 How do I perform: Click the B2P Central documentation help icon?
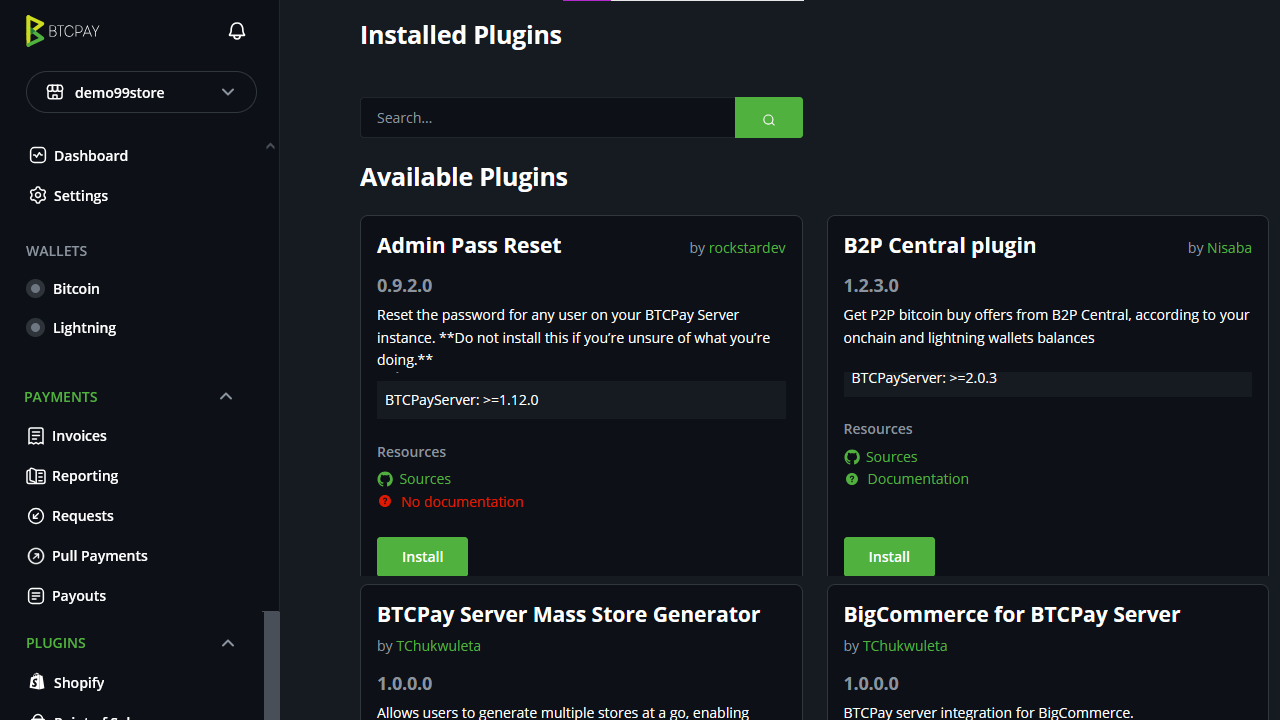pos(852,479)
